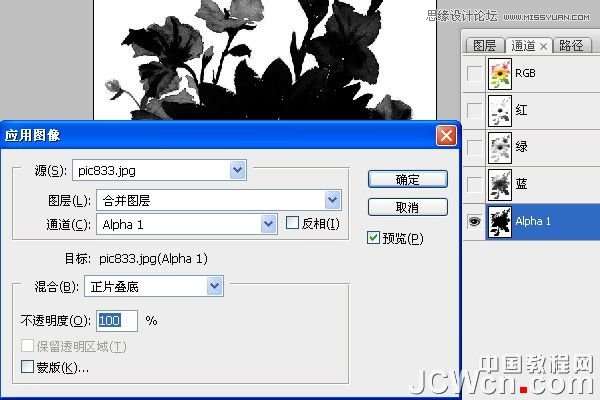Image resolution: width=600 pixels, height=400 pixels.
Task: Click the RGB channel thumbnail
Action: 500,74
